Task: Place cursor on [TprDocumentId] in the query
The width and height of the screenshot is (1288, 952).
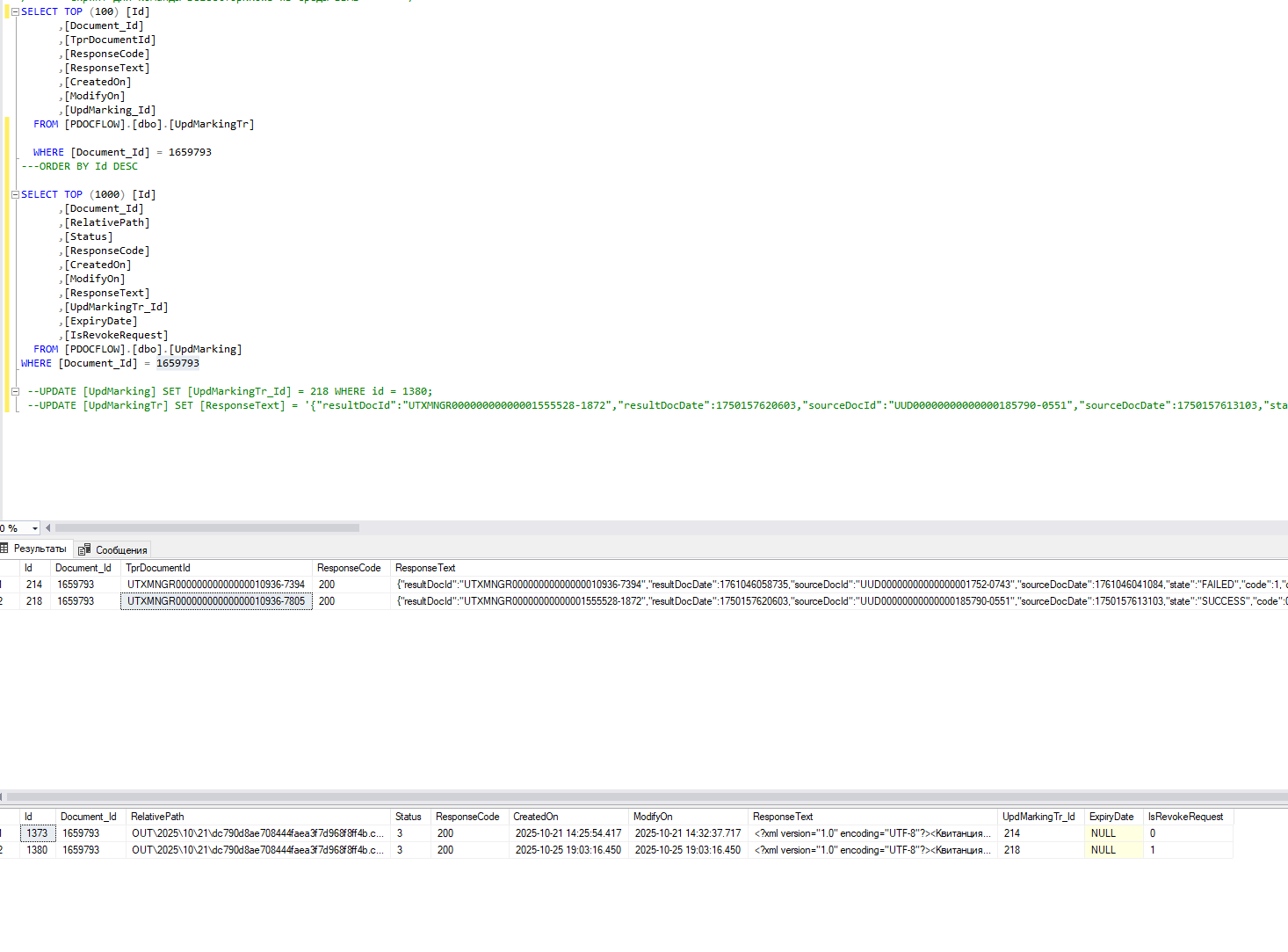Action: click(110, 40)
